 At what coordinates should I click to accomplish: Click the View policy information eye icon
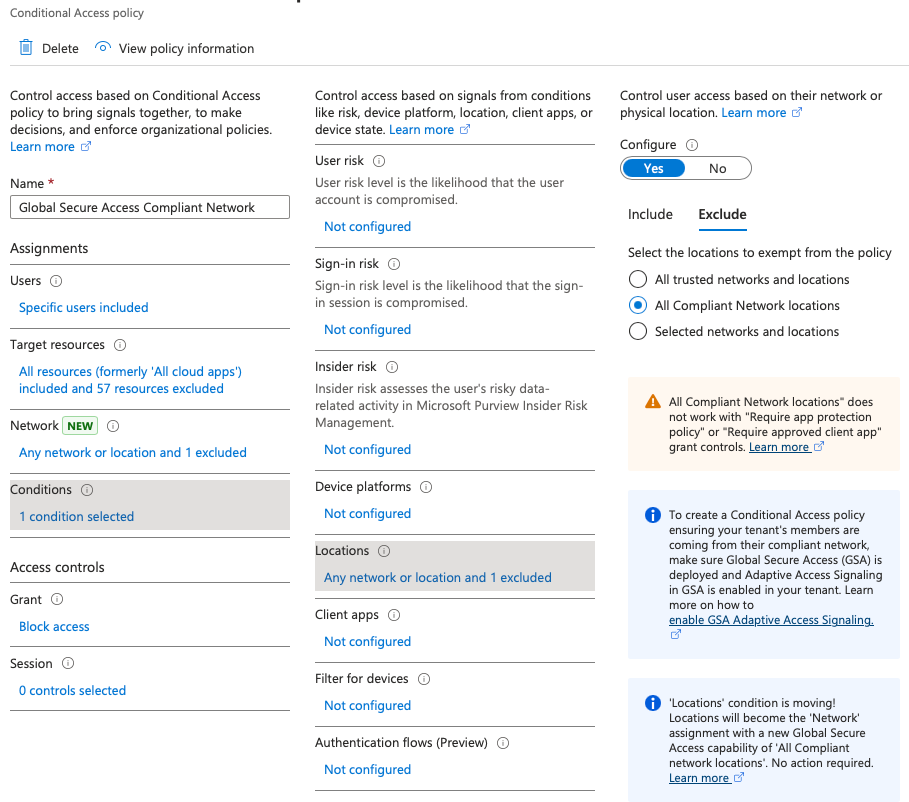coord(102,48)
